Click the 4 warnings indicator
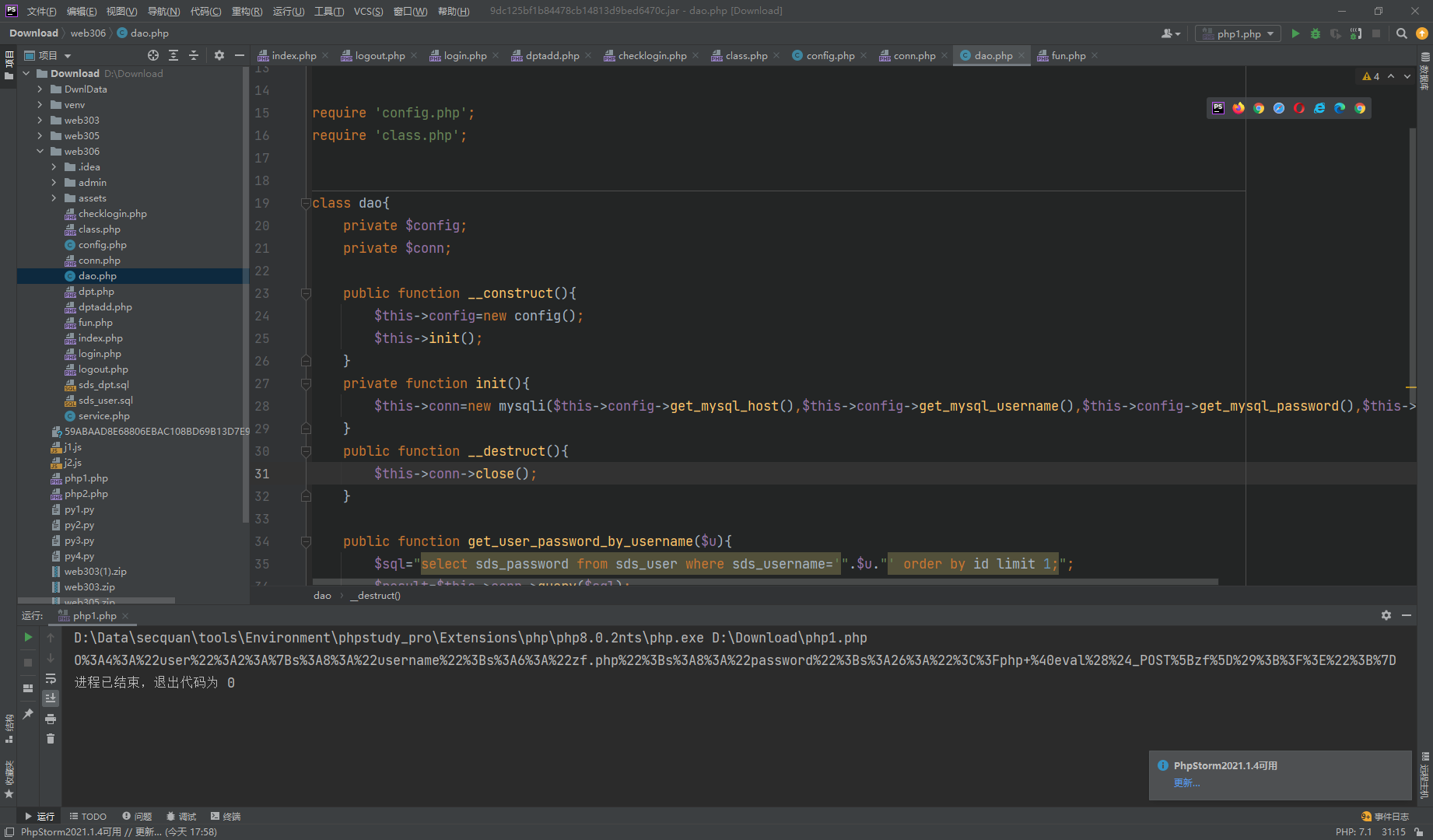This screenshot has width=1433, height=840. 1371,76
